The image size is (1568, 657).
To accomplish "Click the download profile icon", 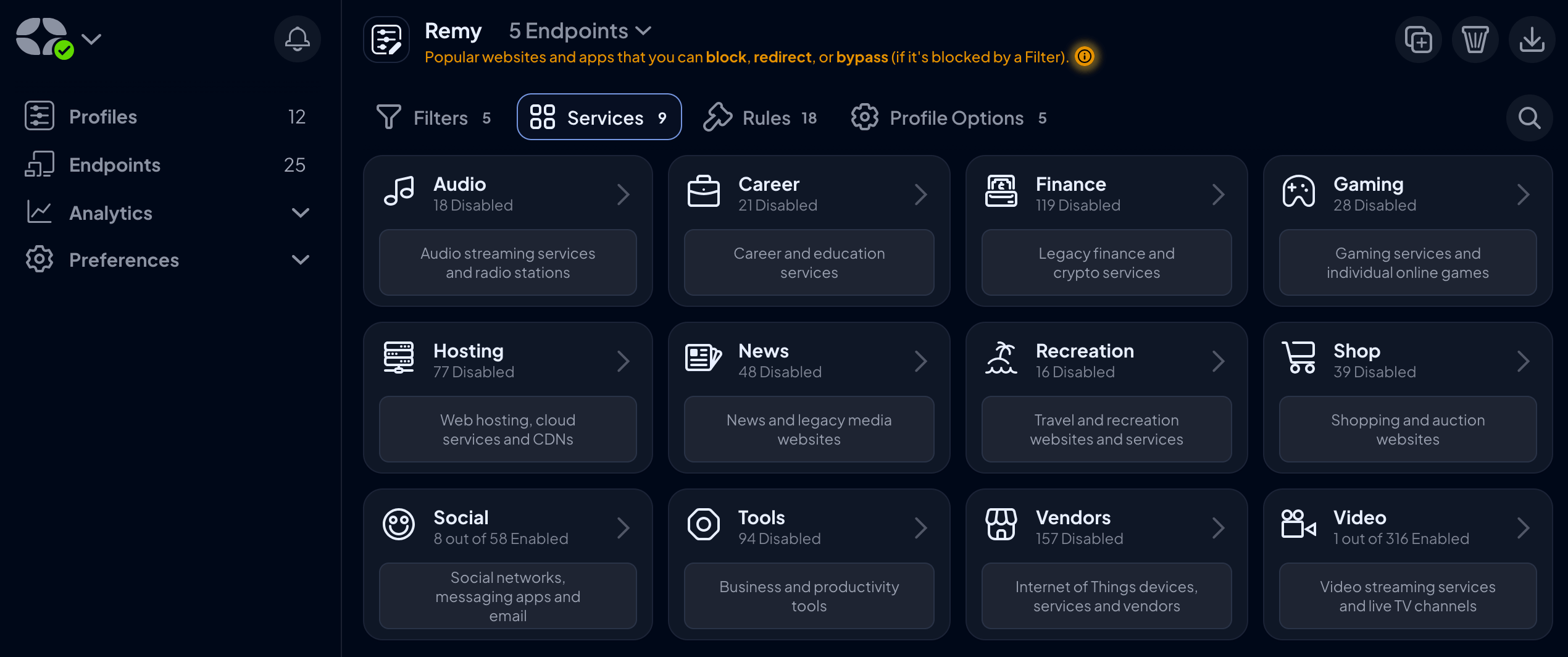I will 1532,39.
